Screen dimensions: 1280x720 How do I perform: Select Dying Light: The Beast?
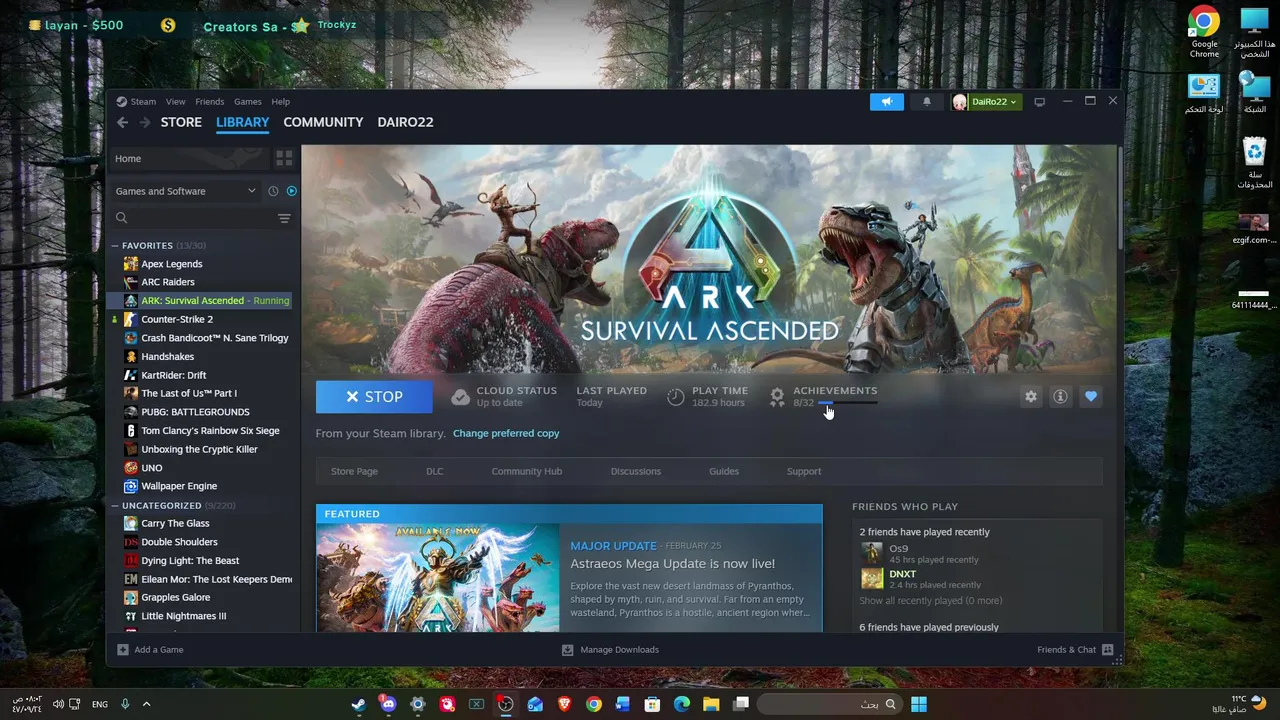(190, 561)
